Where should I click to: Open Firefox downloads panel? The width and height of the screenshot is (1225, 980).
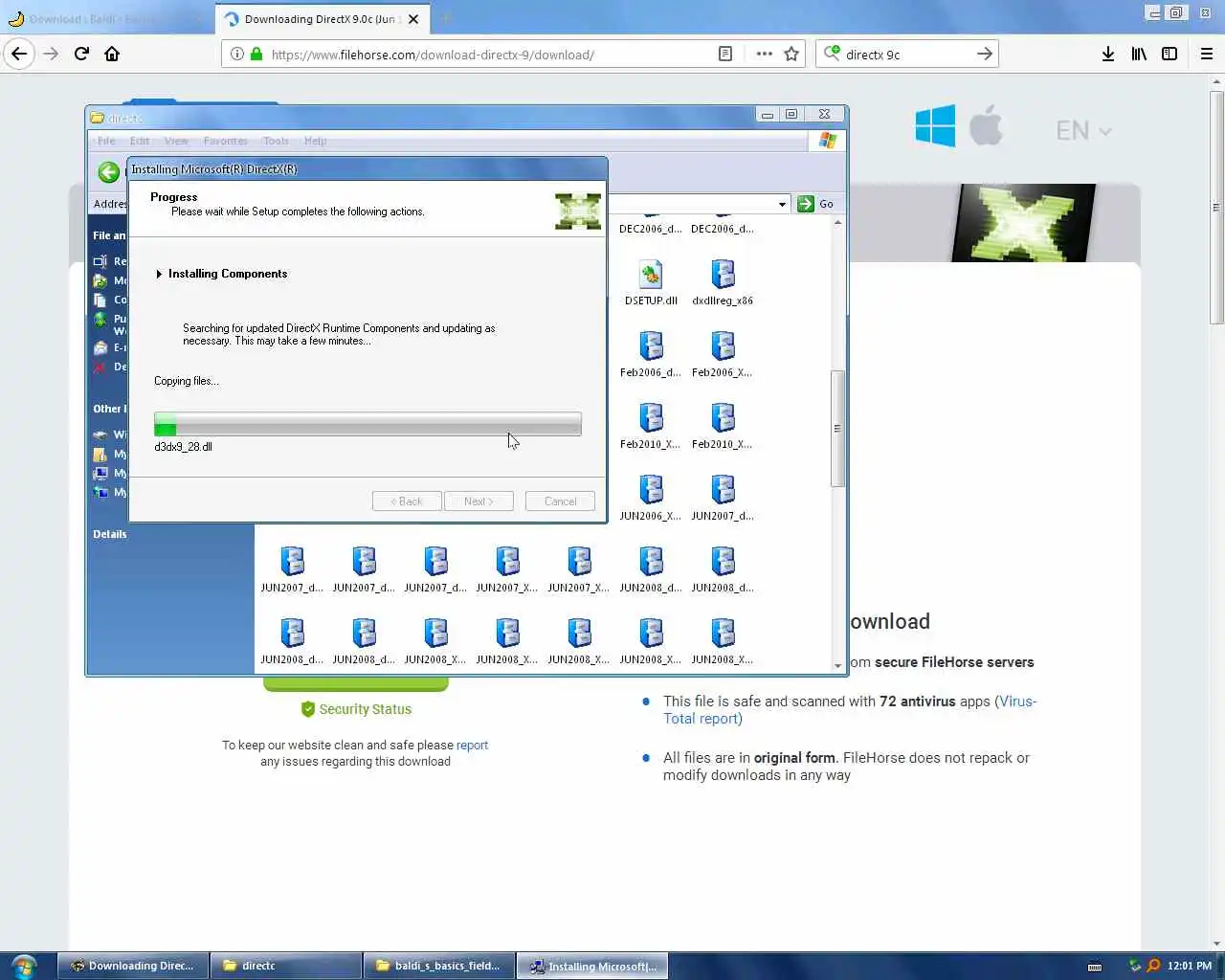[x=1108, y=54]
